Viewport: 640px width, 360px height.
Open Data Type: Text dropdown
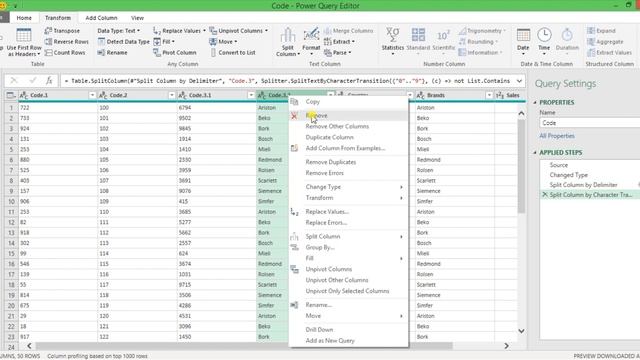(119, 31)
